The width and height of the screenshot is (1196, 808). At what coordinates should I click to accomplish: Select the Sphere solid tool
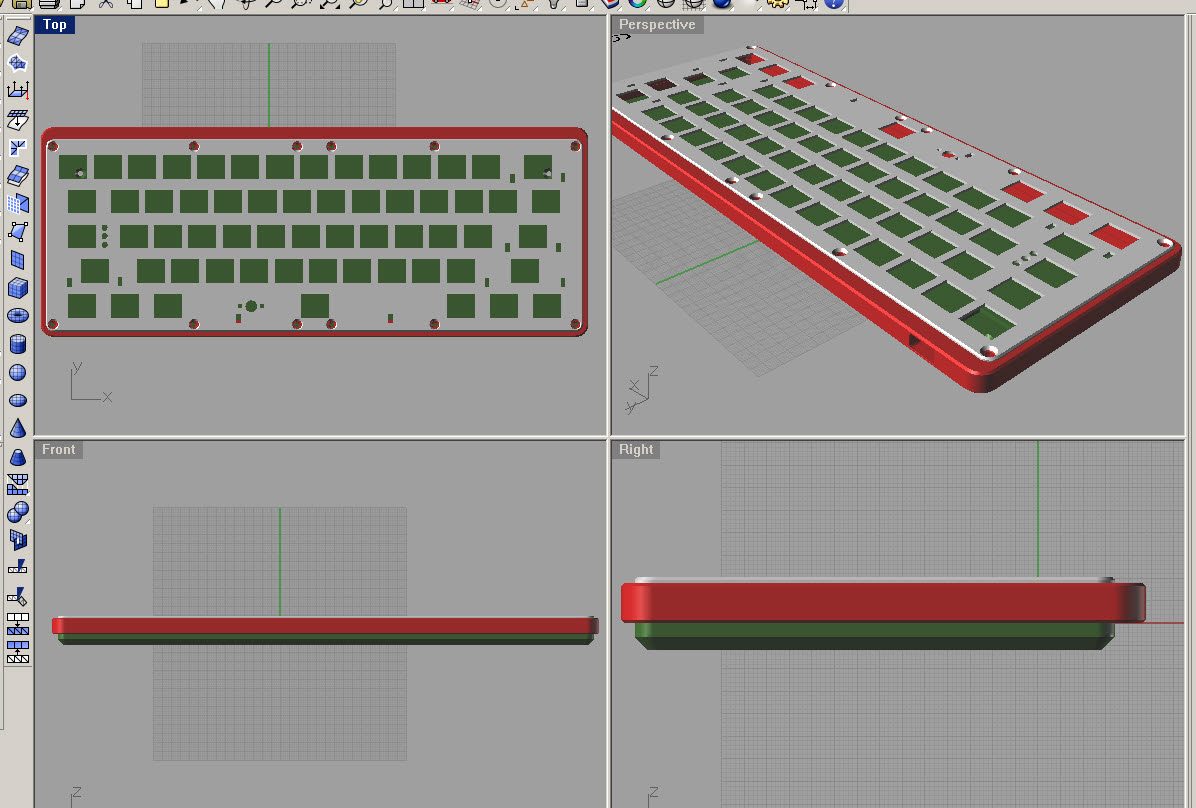point(18,372)
